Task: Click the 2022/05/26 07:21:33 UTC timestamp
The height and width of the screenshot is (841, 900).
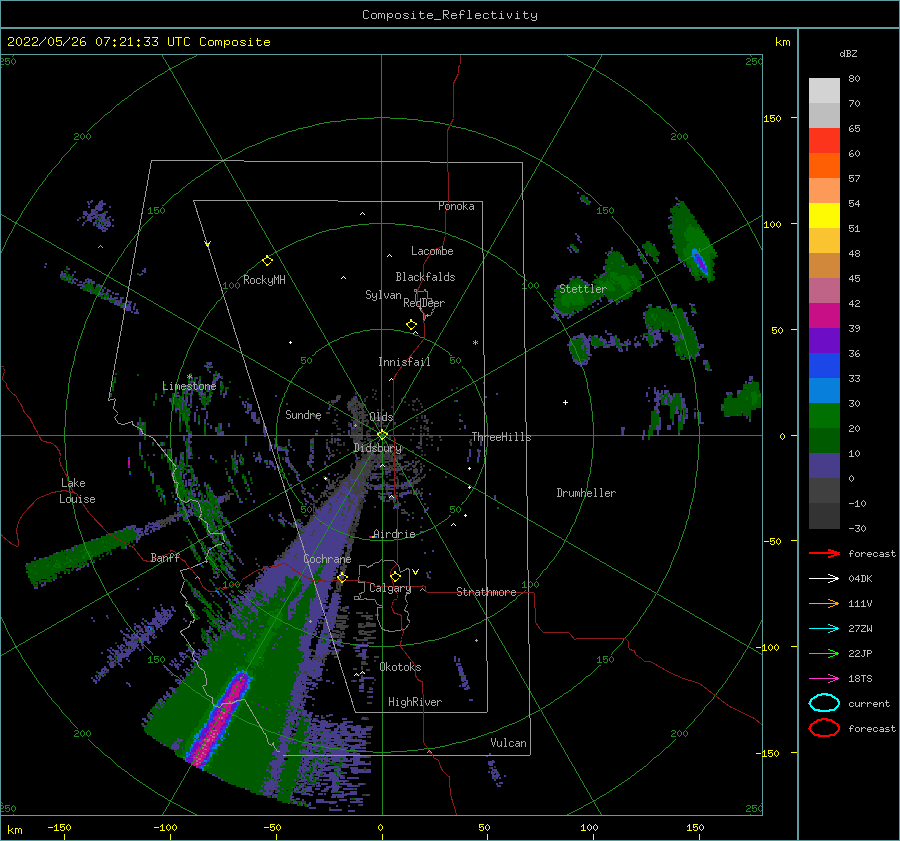Action: point(99,42)
